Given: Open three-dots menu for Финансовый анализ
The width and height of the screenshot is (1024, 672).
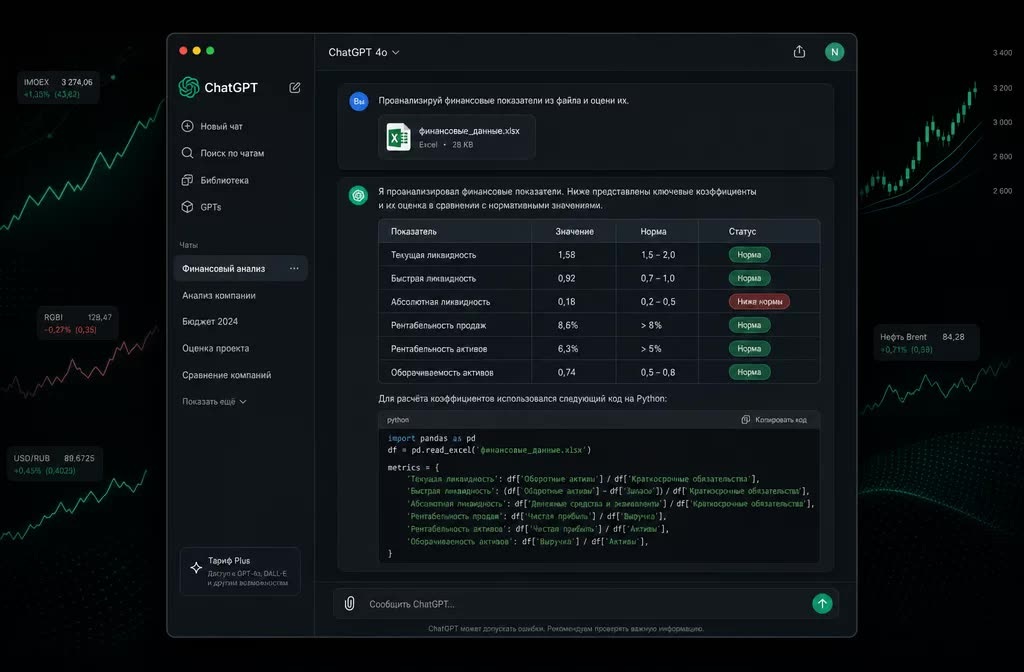Looking at the screenshot, I should pyautogui.click(x=294, y=268).
